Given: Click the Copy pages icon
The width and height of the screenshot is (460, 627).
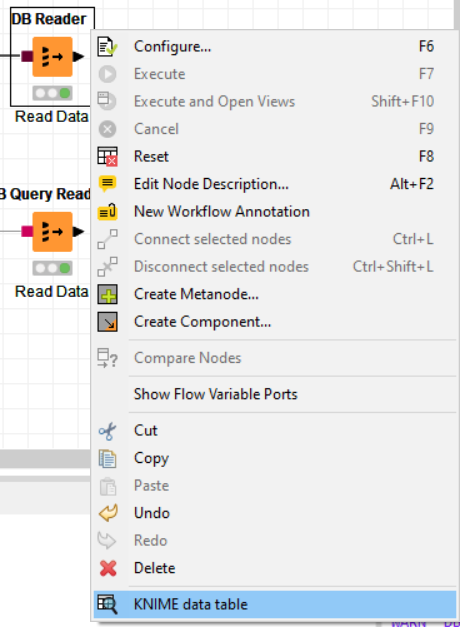Looking at the screenshot, I should click(x=107, y=459).
